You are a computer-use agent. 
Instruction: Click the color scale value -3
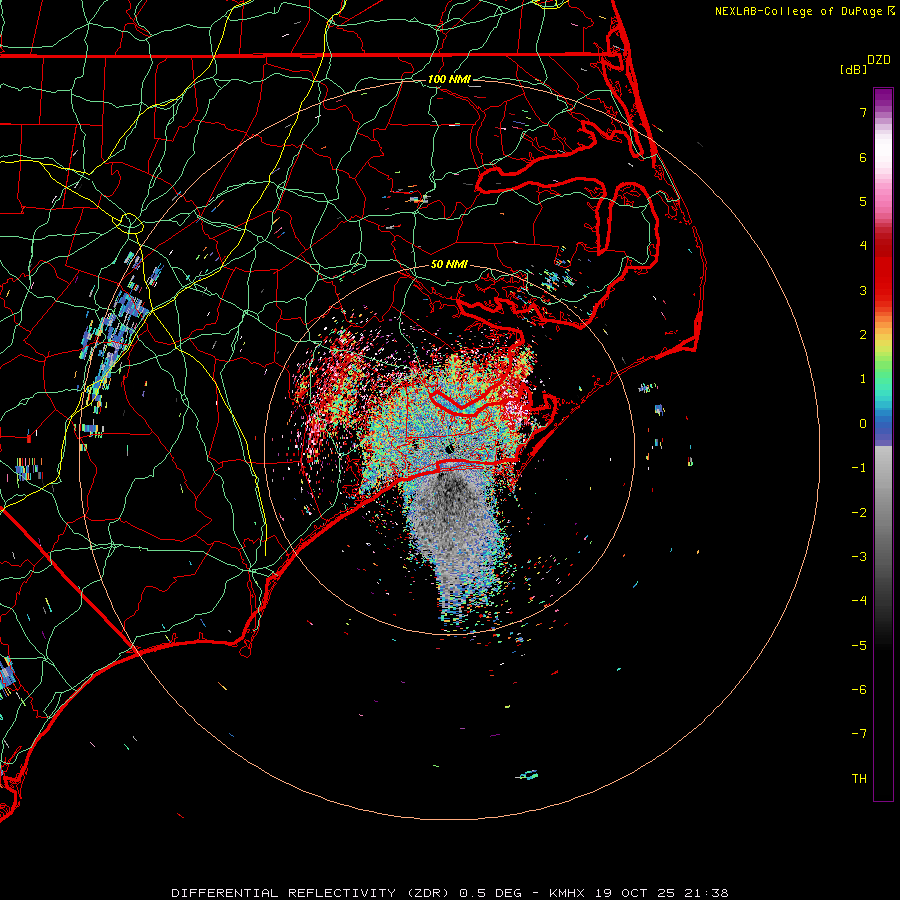859,557
